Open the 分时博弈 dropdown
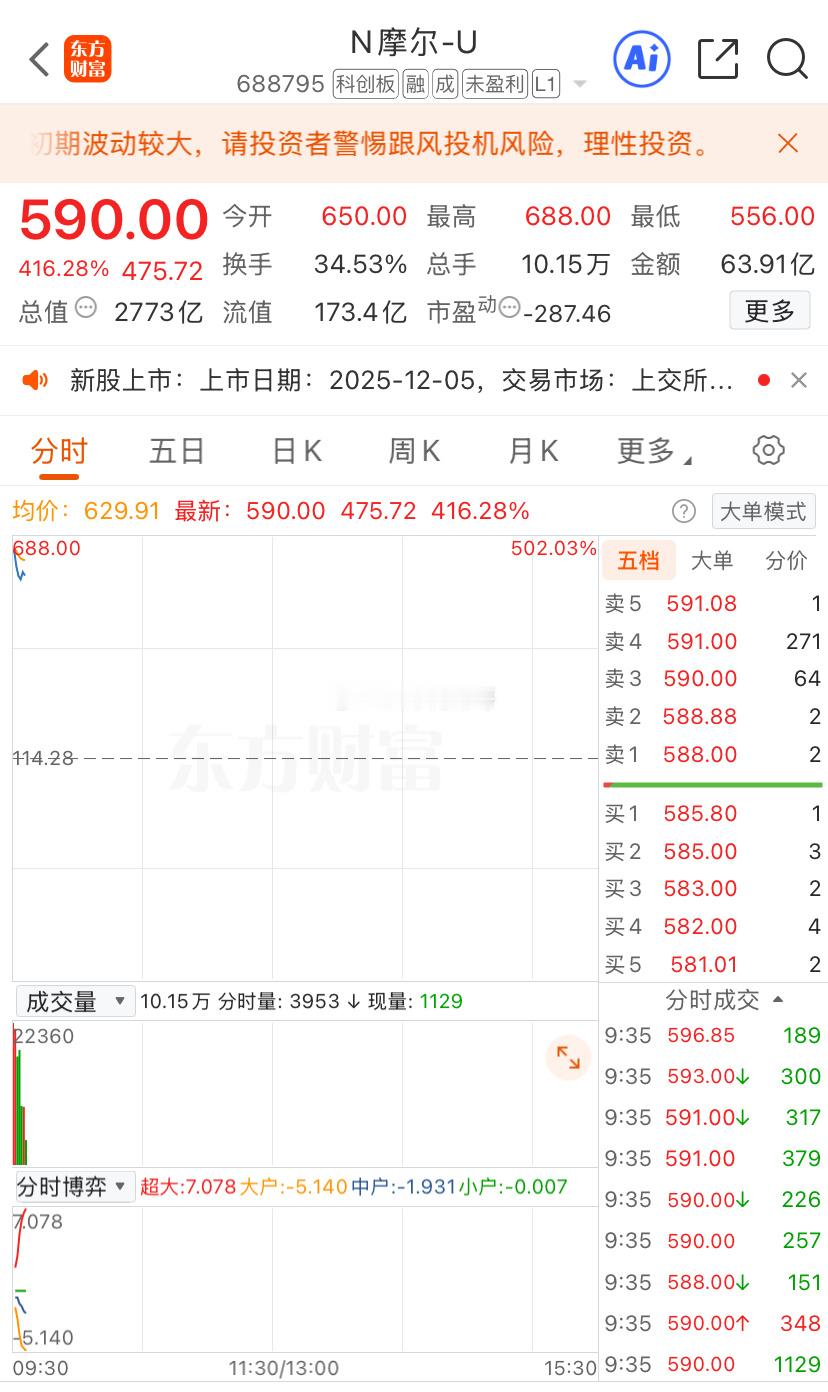828x1392 pixels. tap(70, 1188)
